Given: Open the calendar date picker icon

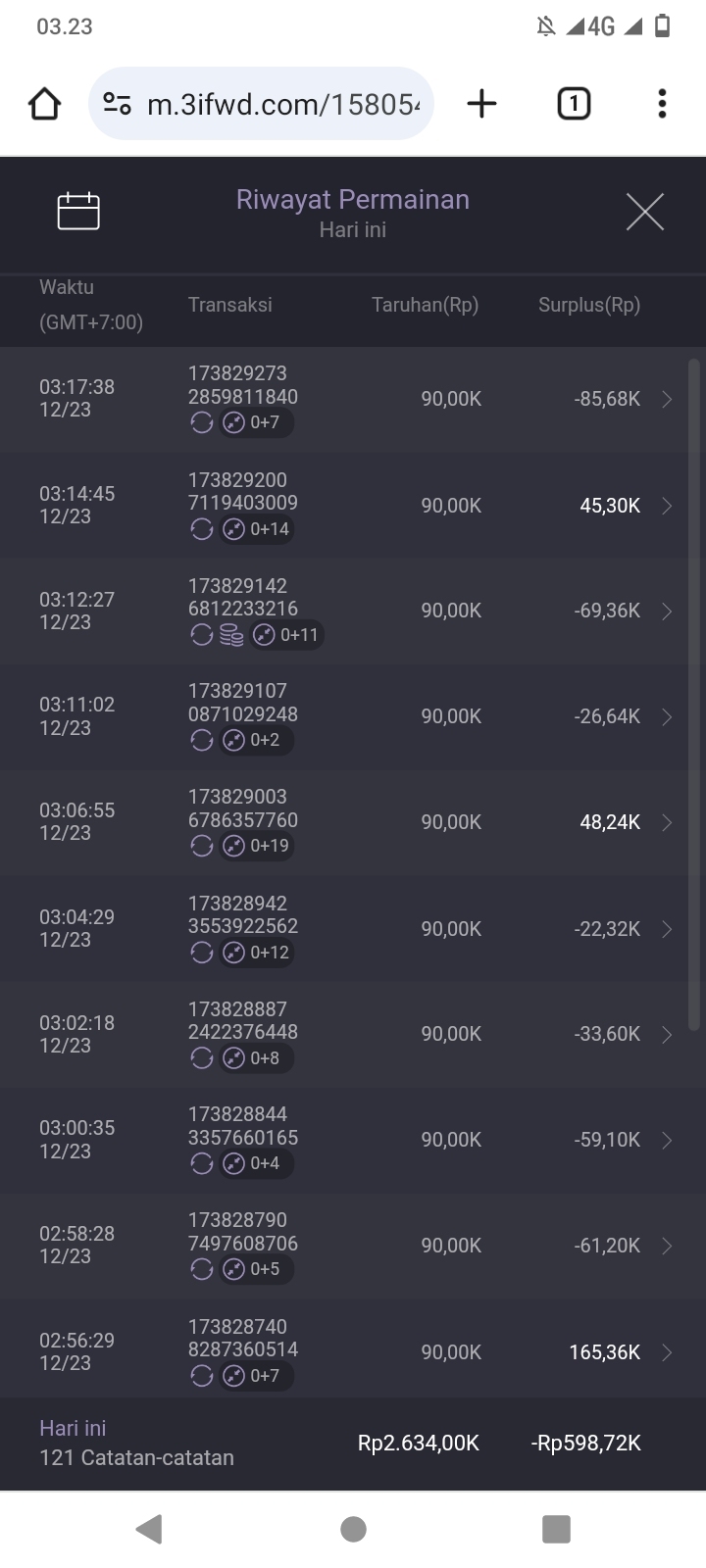Looking at the screenshot, I should [78, 212].
